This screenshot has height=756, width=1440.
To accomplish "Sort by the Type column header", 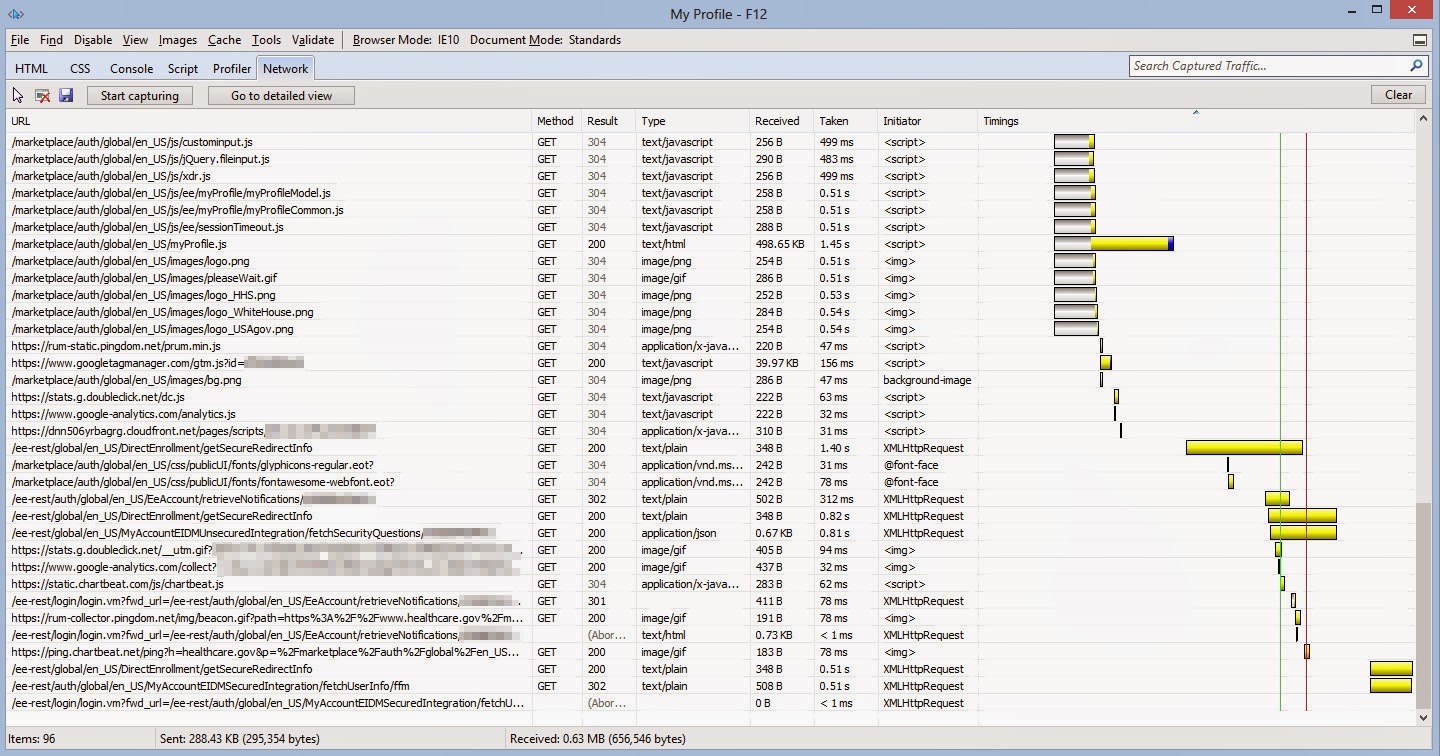I will coord(693,121).
